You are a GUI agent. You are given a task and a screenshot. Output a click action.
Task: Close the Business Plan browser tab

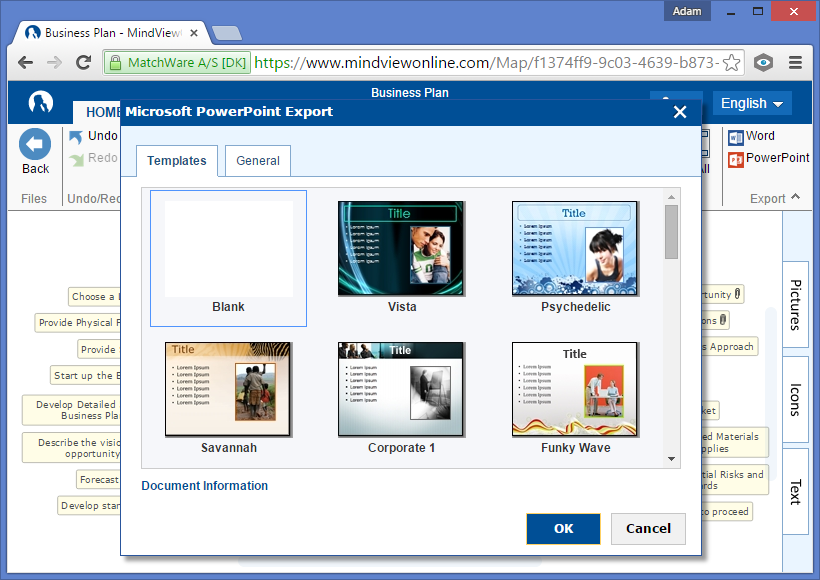point(193,33)
